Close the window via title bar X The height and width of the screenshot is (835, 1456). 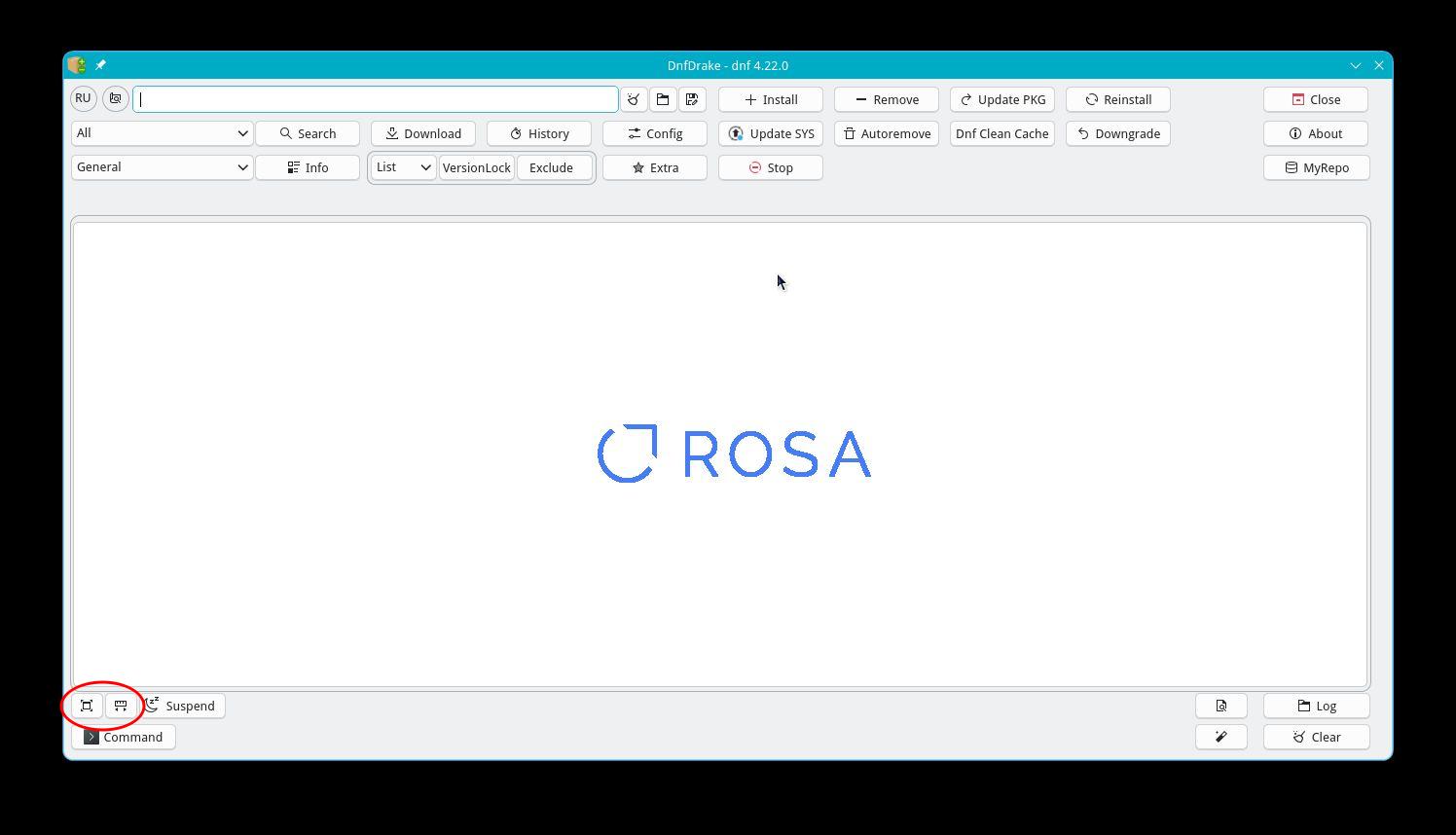[1379, 65]
